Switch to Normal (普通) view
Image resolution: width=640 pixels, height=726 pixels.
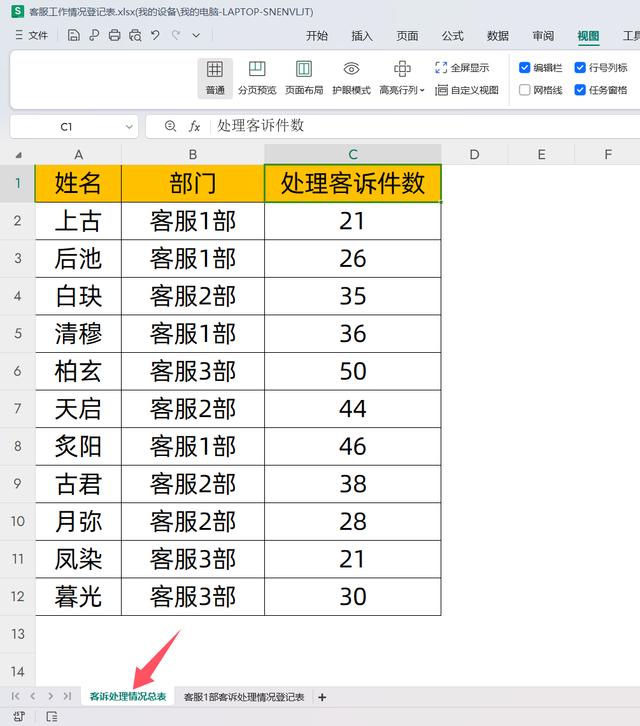[215, 77]
